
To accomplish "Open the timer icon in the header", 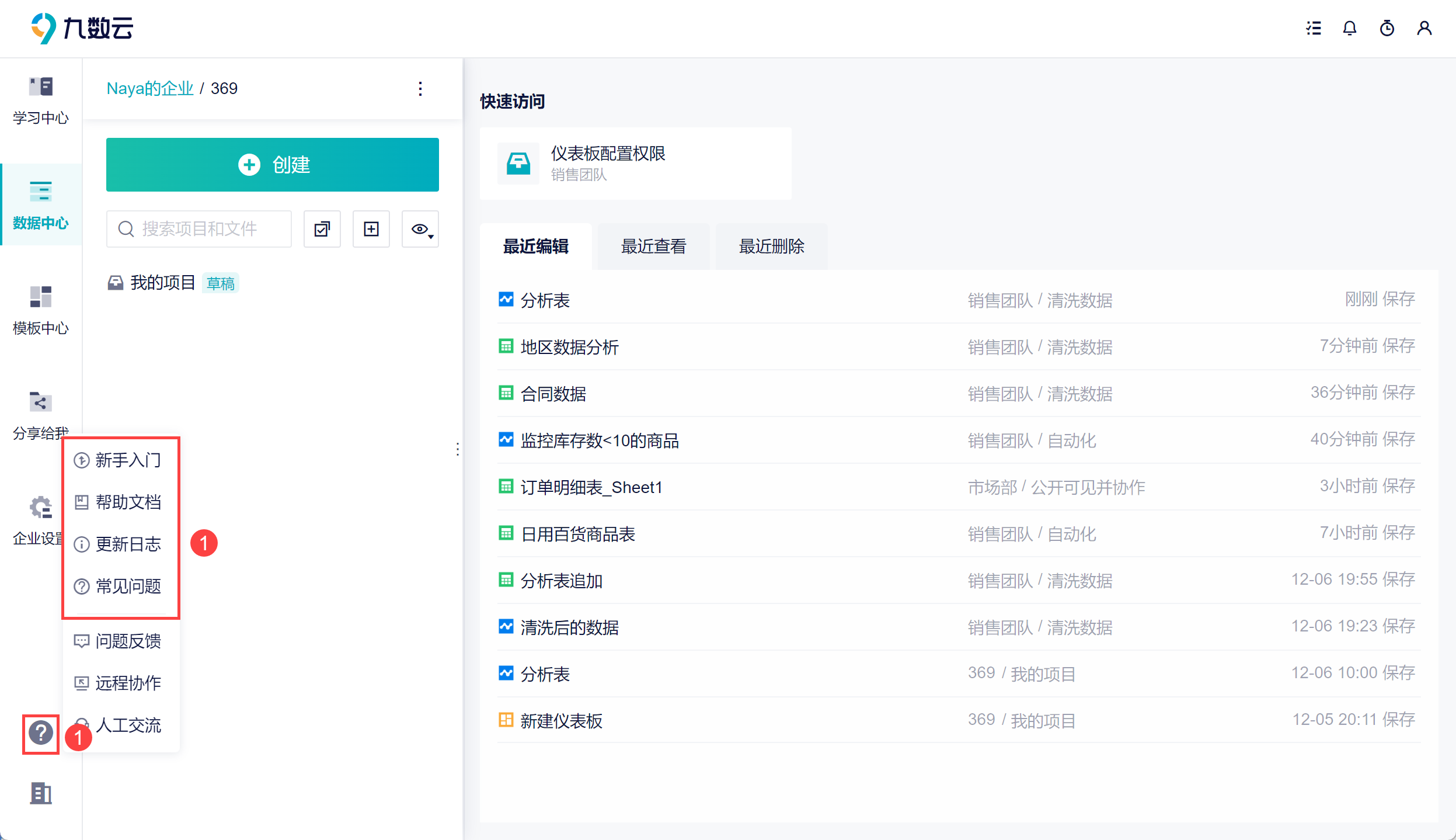I will [x=1387, y=28].
